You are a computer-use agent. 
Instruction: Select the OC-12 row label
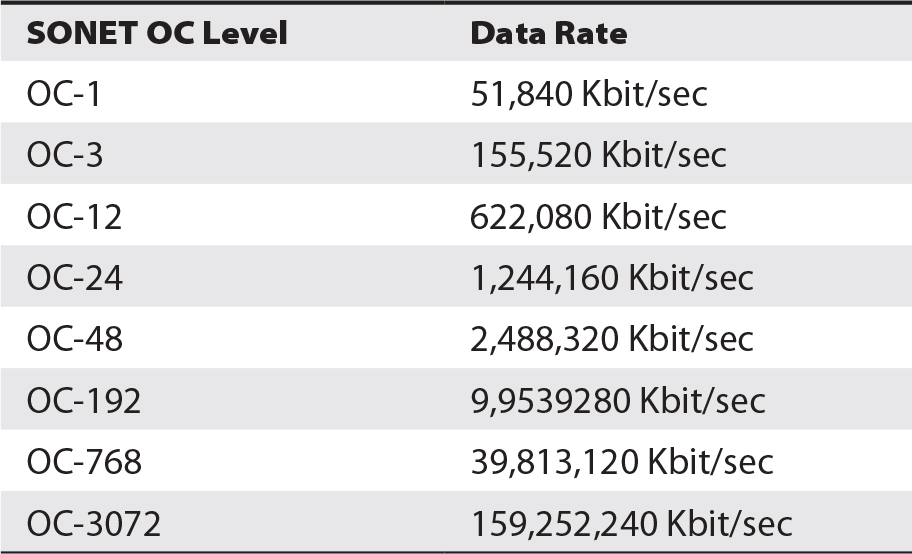74,217
